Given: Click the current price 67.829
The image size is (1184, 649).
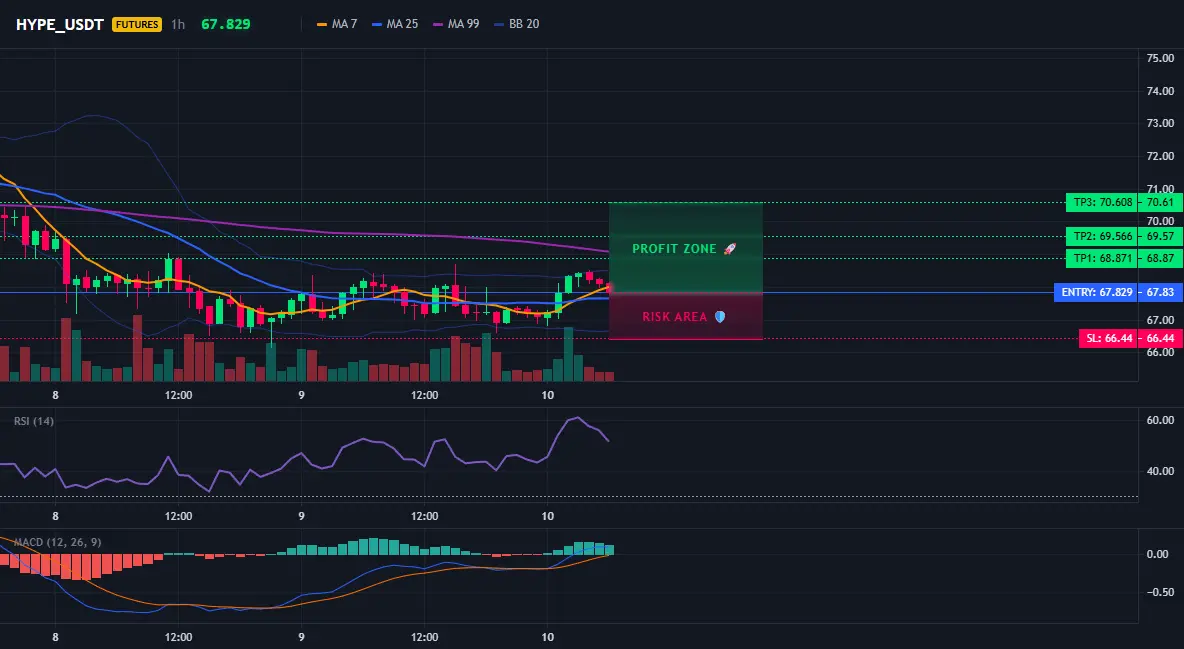Looking at the screenshot, I should (x=226, y=24).
